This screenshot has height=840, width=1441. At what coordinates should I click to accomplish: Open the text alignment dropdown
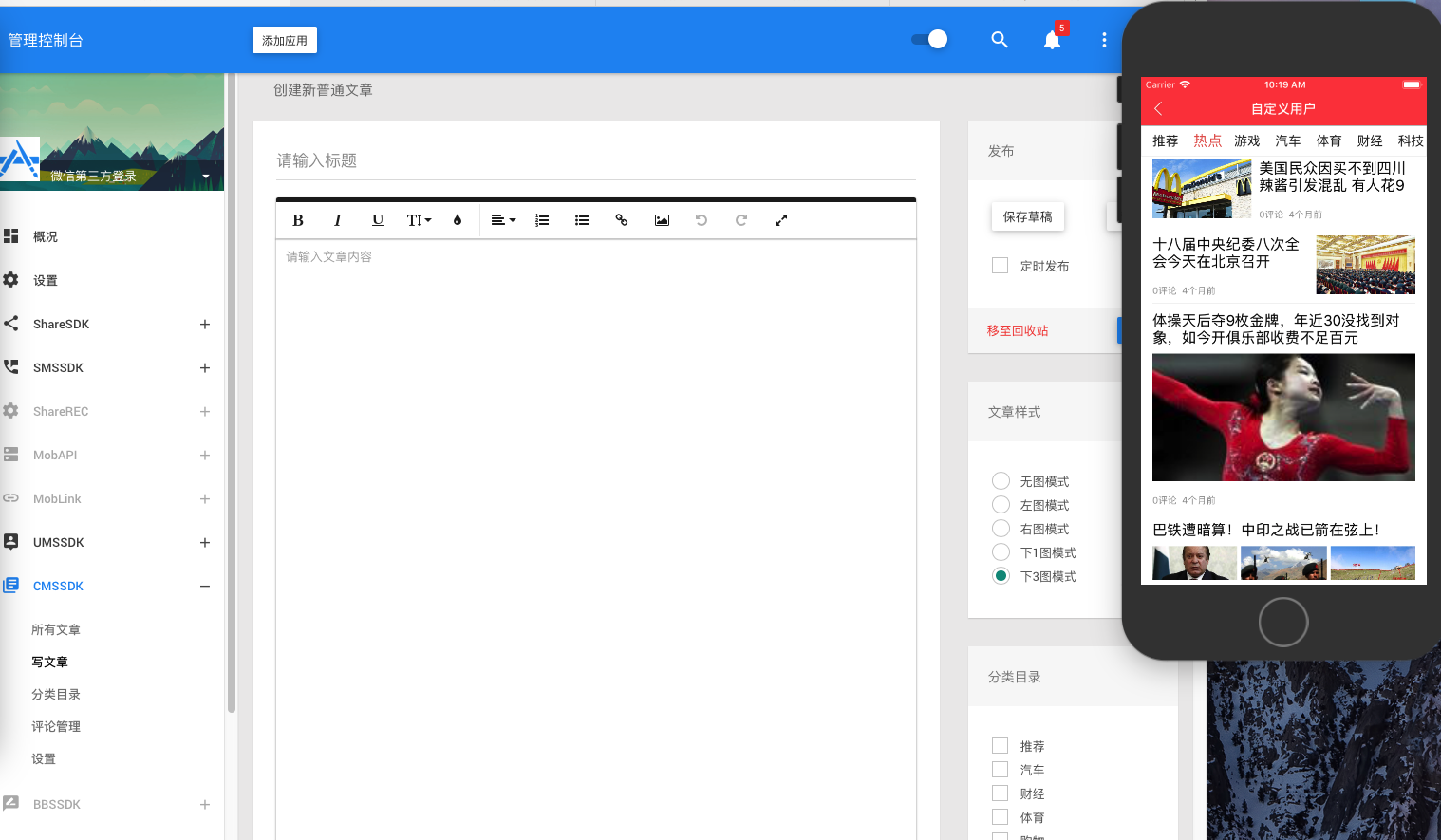pos(502,219)
